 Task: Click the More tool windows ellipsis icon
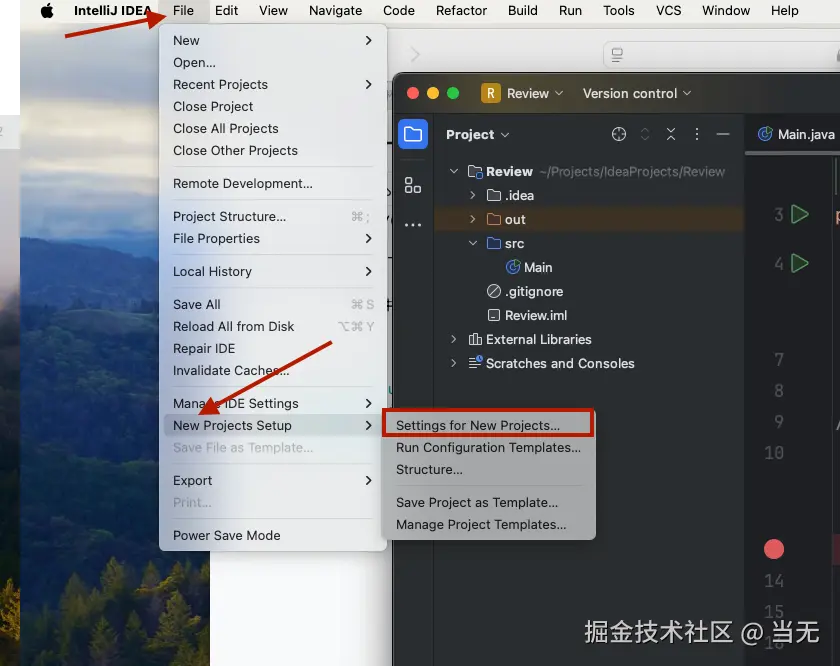[x=412, y=225]
